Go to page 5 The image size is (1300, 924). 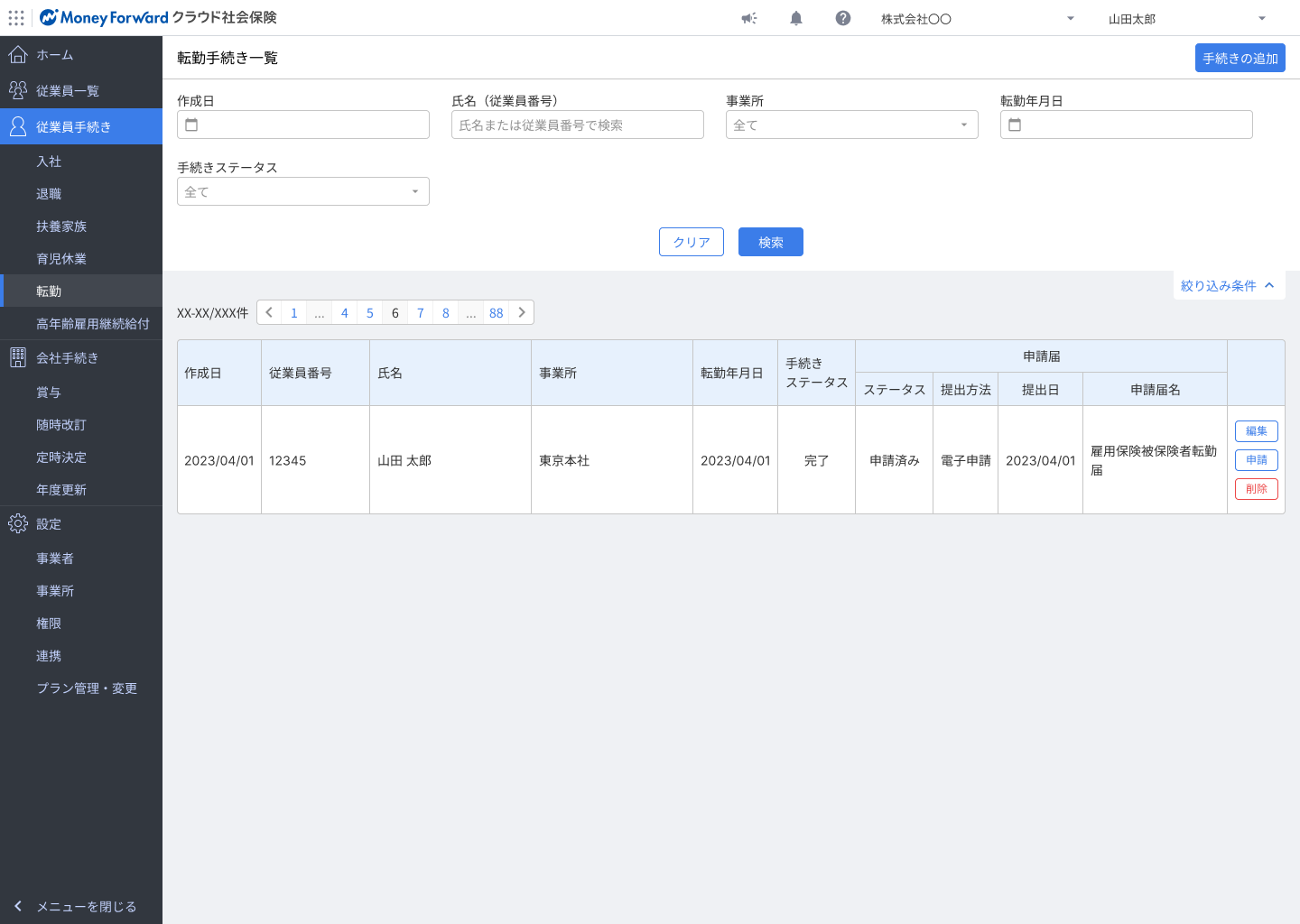tap(370, 312)
